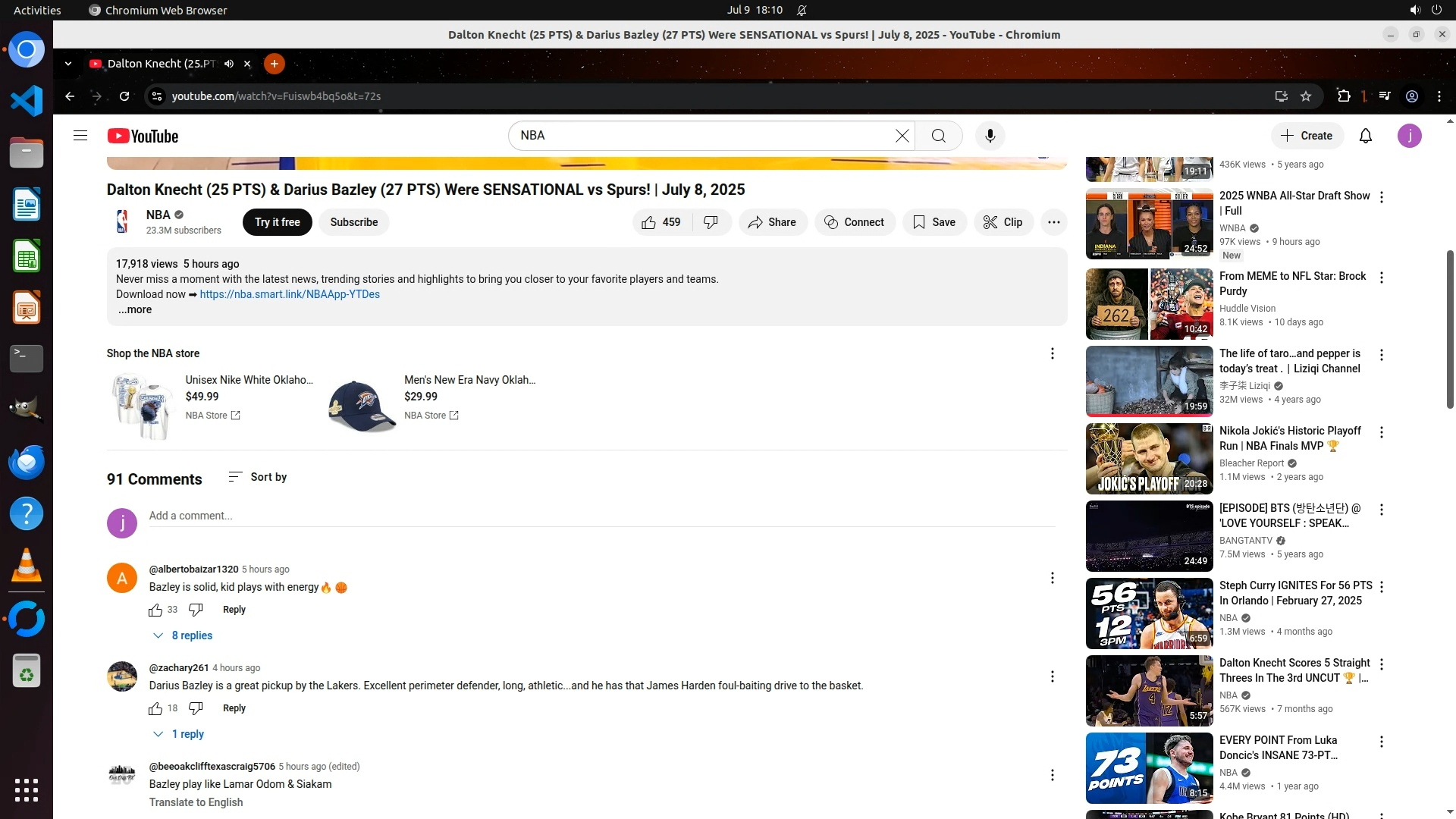
Task: Click the Clip scissors button
Action: point(1003,222)
